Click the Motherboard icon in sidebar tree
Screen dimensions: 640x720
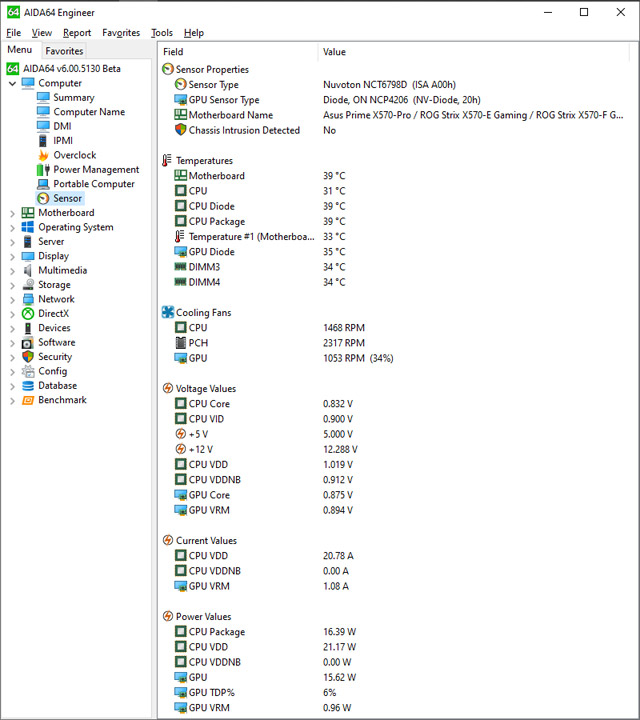tap(28, 213)
